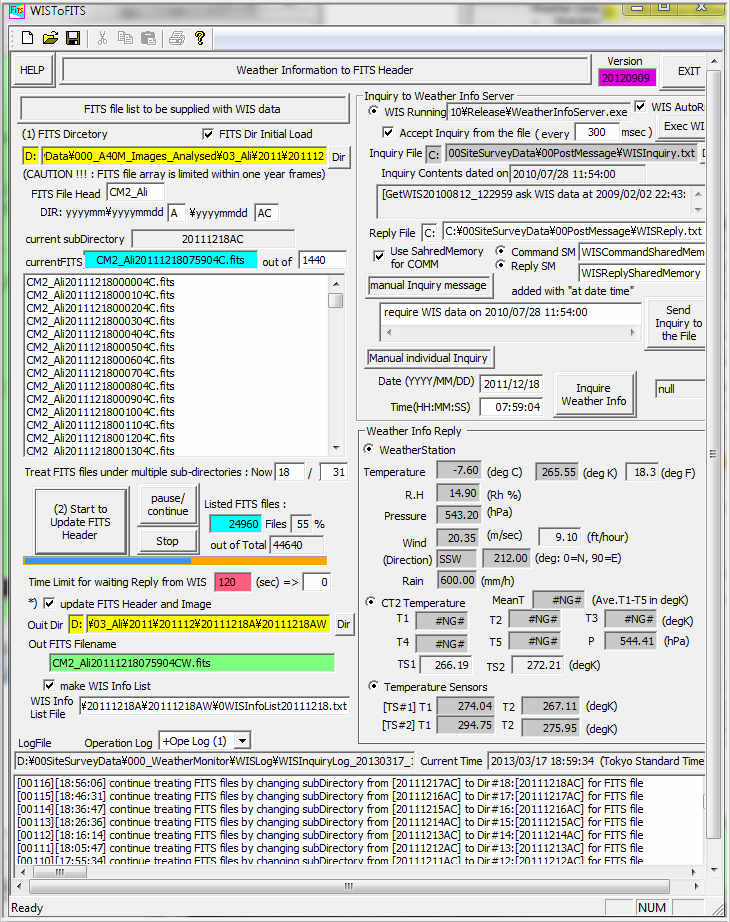Click the Cut scissors icon

(x=102, y=38)
